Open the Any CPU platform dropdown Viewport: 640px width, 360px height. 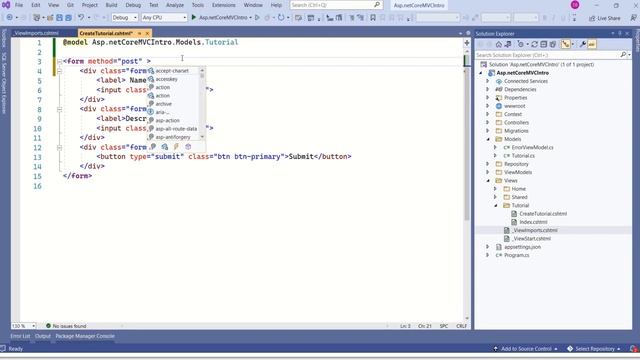[164, 18]
